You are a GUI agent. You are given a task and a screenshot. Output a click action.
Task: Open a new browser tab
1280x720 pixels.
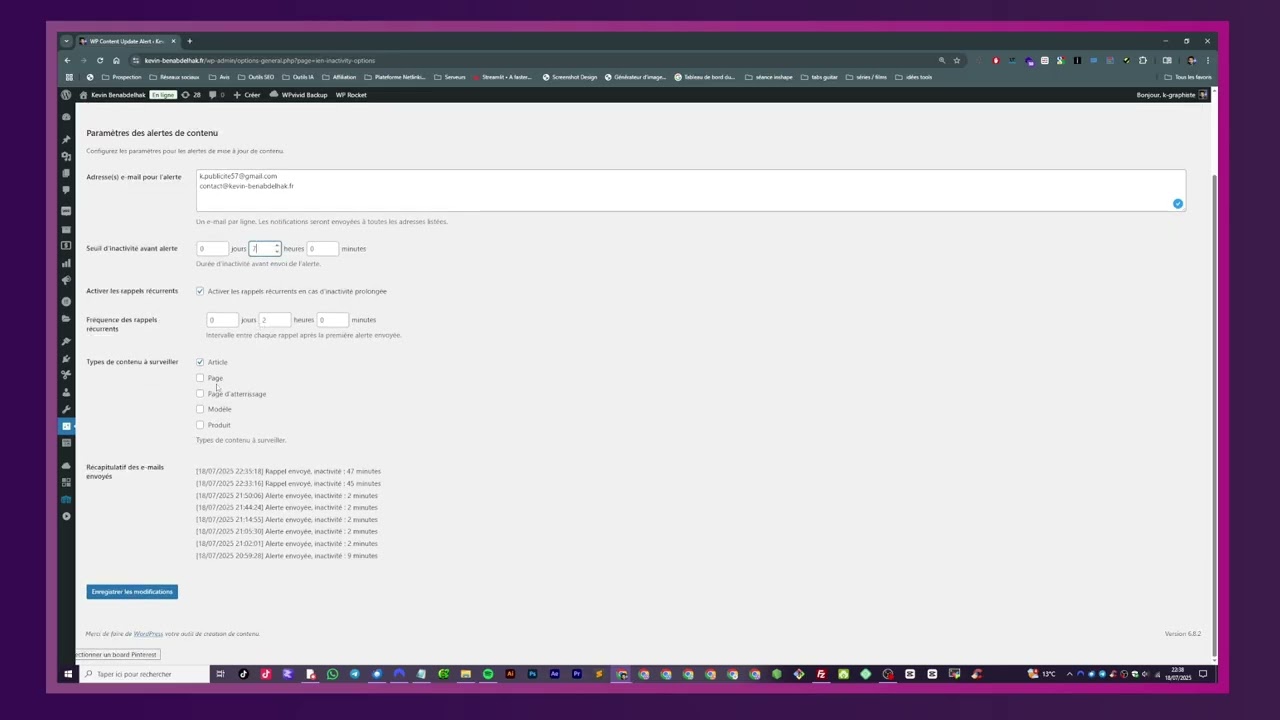pos(189,41)
